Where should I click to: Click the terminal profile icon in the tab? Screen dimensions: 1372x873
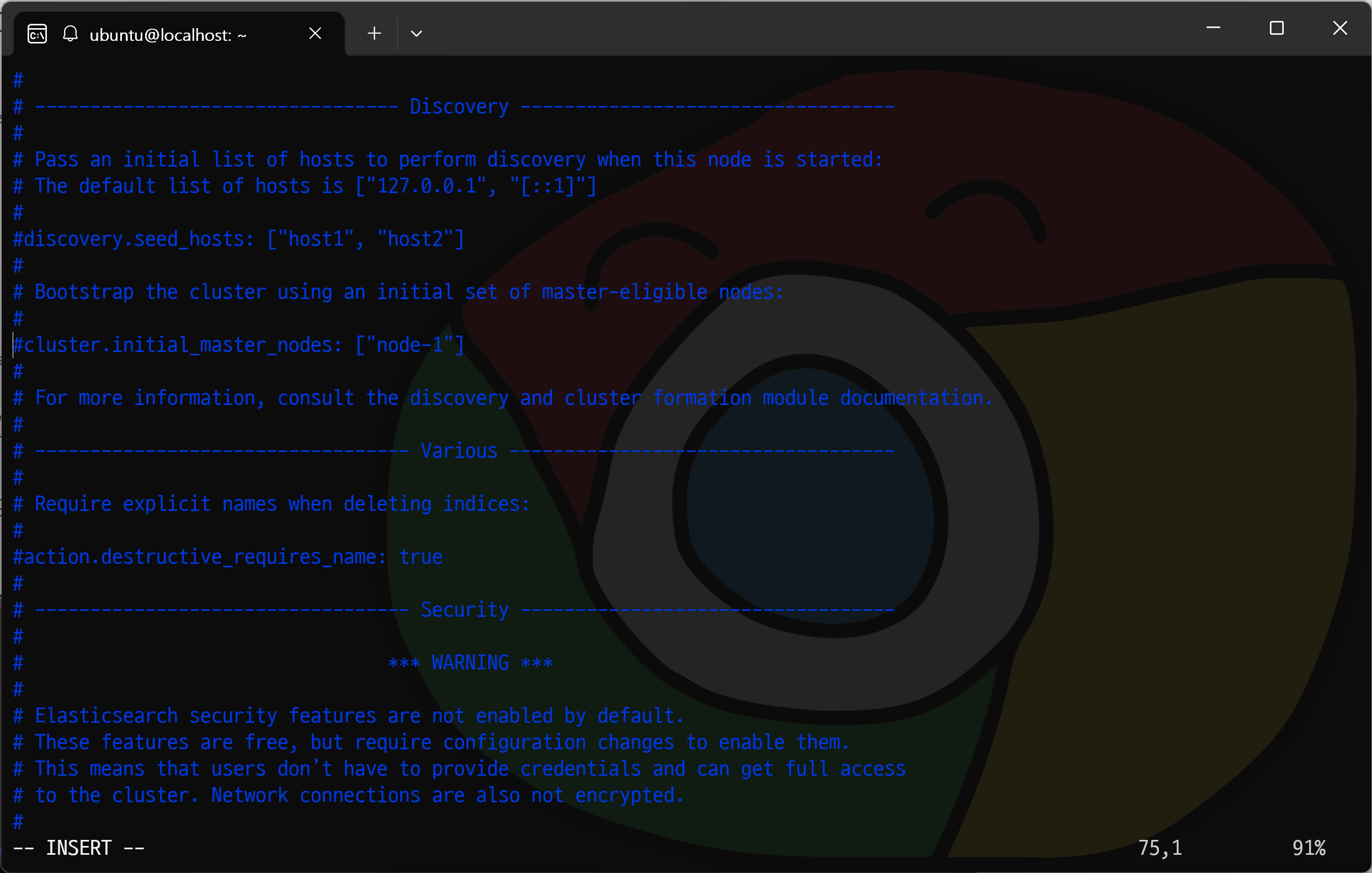pos(37,34)
